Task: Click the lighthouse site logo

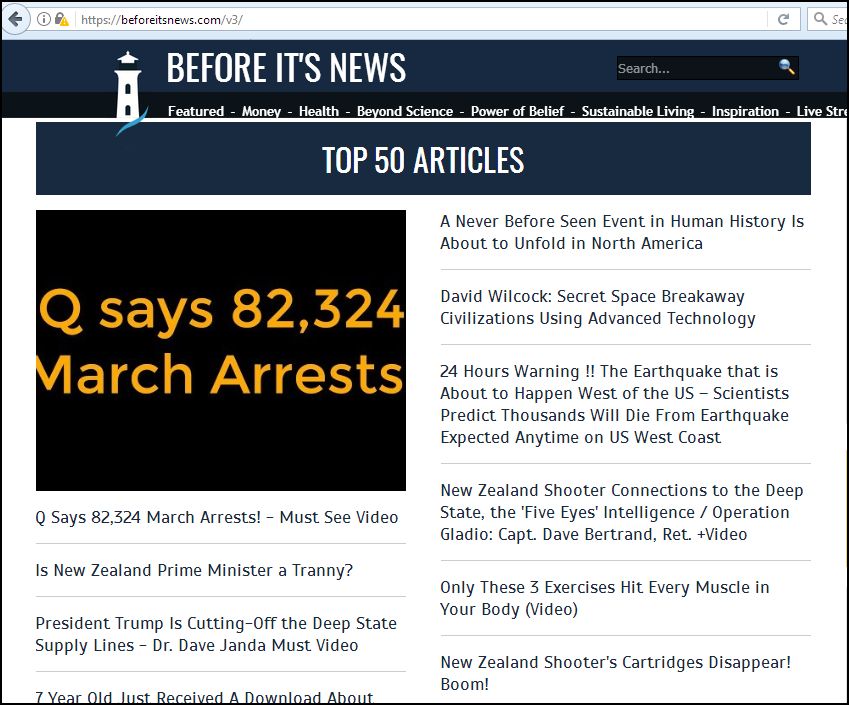Action: click(128, 93)
